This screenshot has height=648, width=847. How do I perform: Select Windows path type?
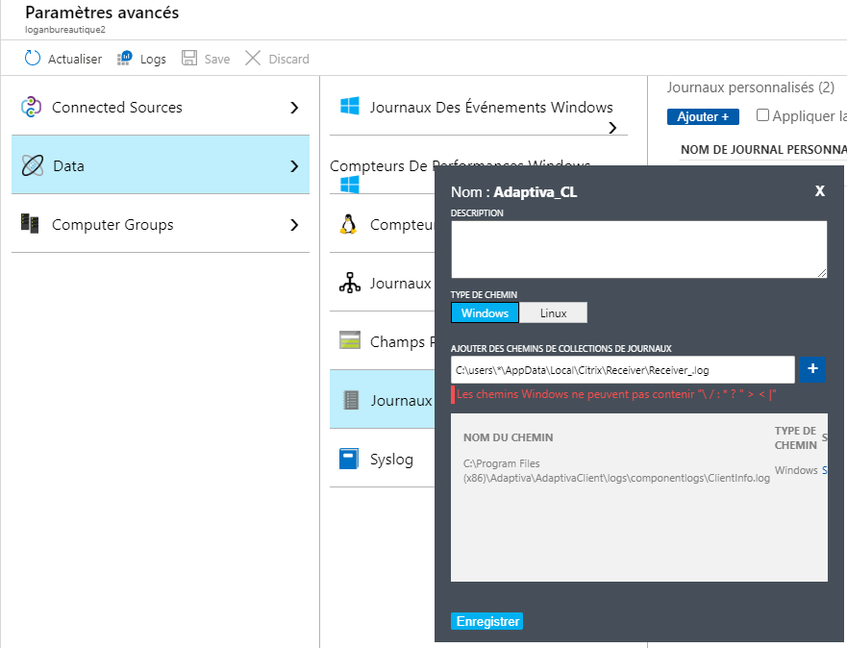(x=485, y=313)
